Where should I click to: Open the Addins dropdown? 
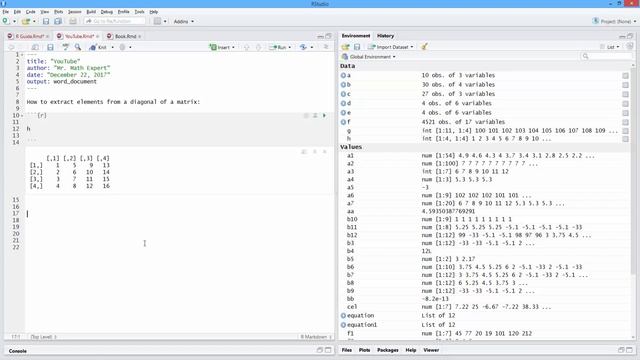coord(184,21)
